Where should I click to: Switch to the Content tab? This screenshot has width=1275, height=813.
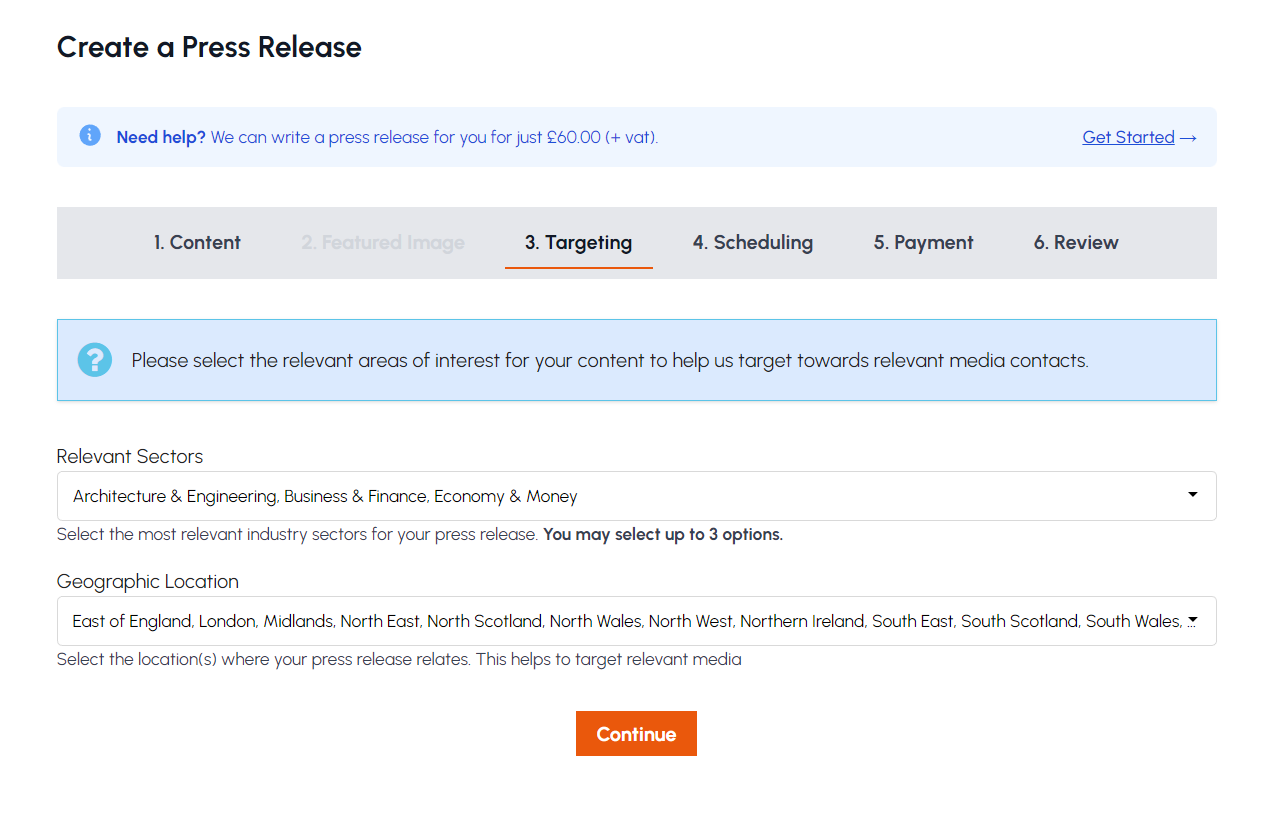click(x=196, y=242)
